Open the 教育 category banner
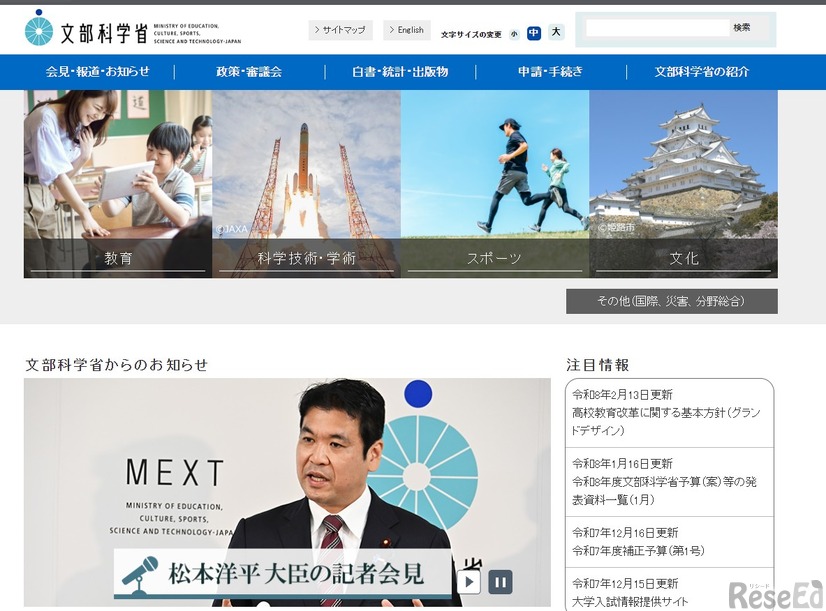This screenshot has width=826, height=611. pos(117,258)
